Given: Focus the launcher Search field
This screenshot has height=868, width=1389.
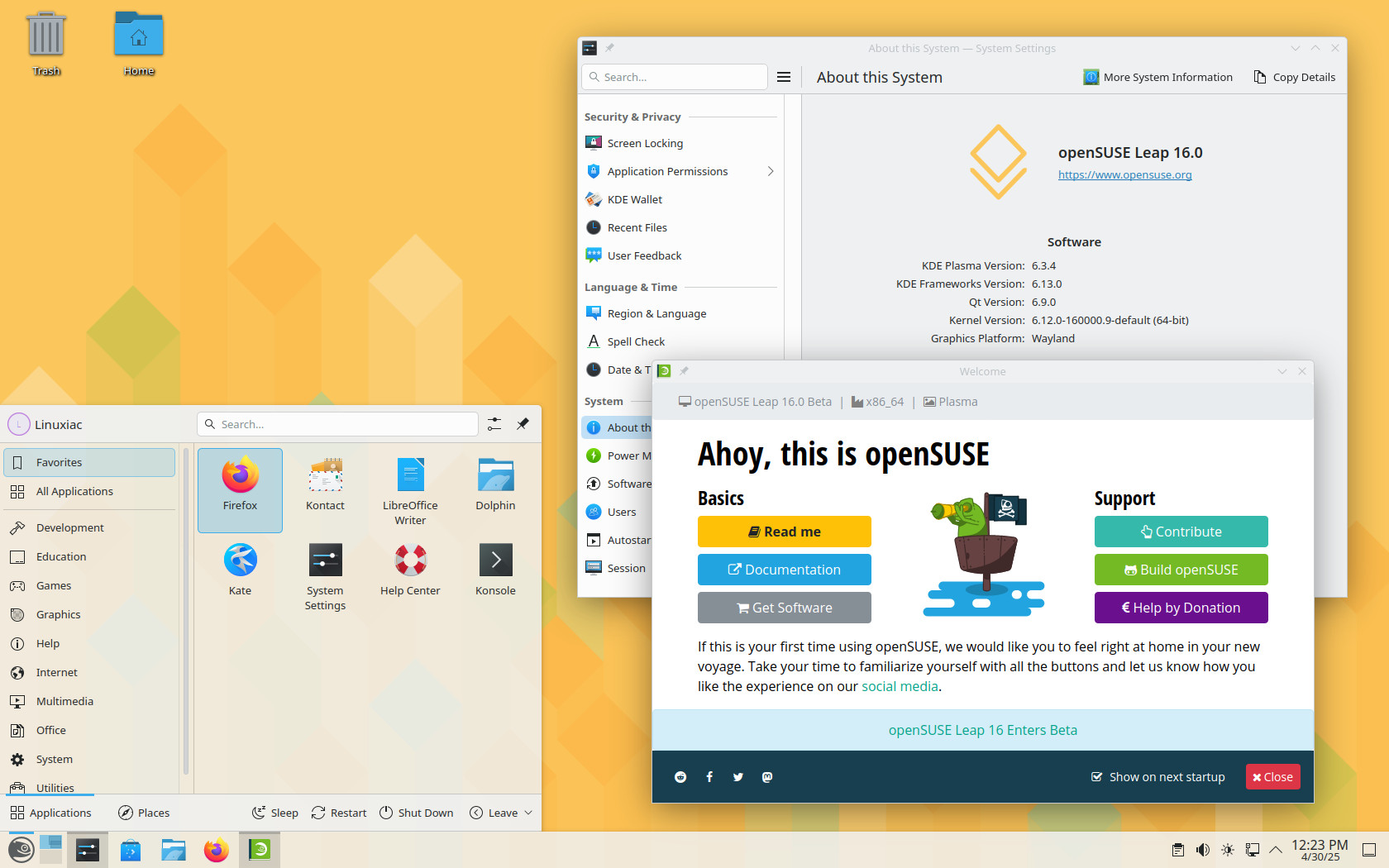Looking at the screenshot, I should click(337, 424).
